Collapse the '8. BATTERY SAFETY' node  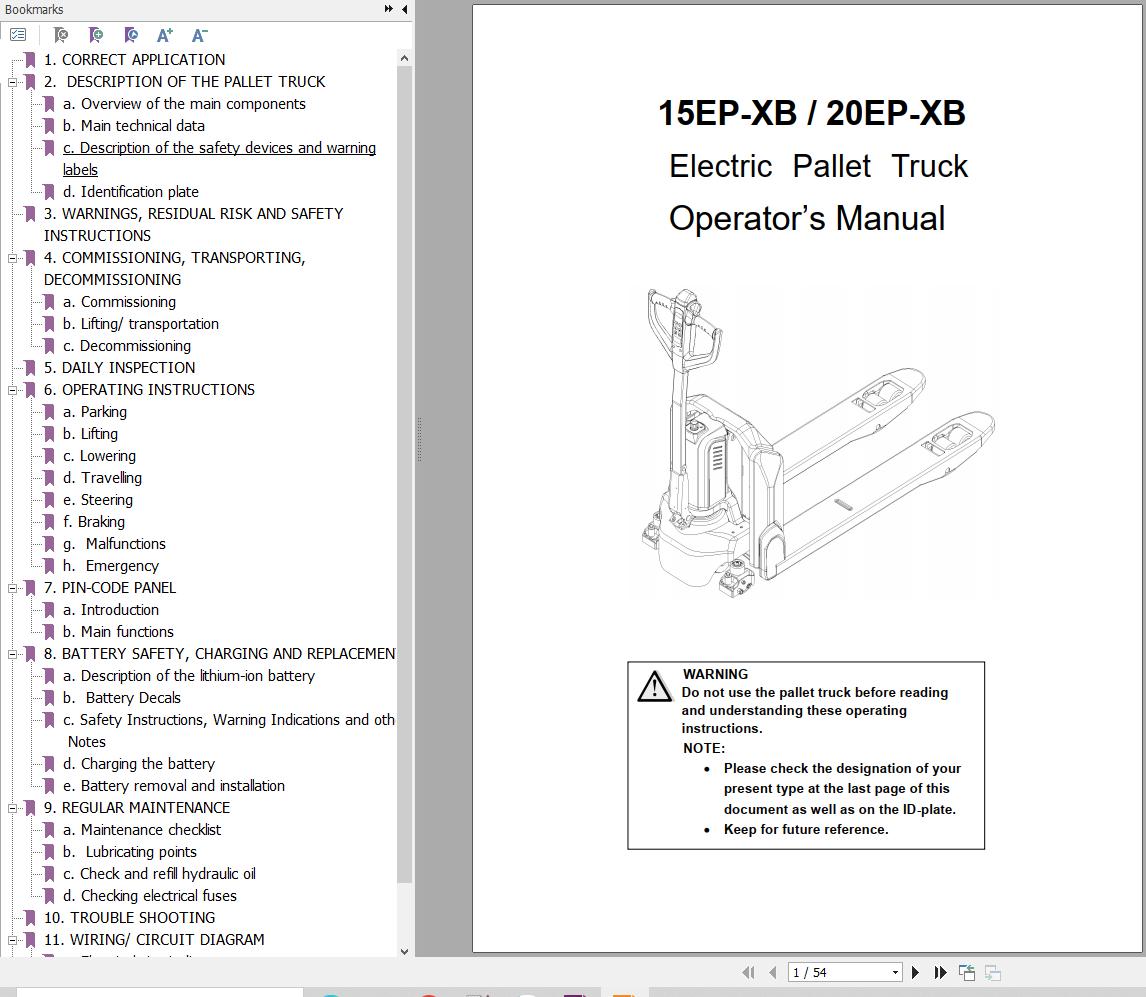[x=12, y=654]
